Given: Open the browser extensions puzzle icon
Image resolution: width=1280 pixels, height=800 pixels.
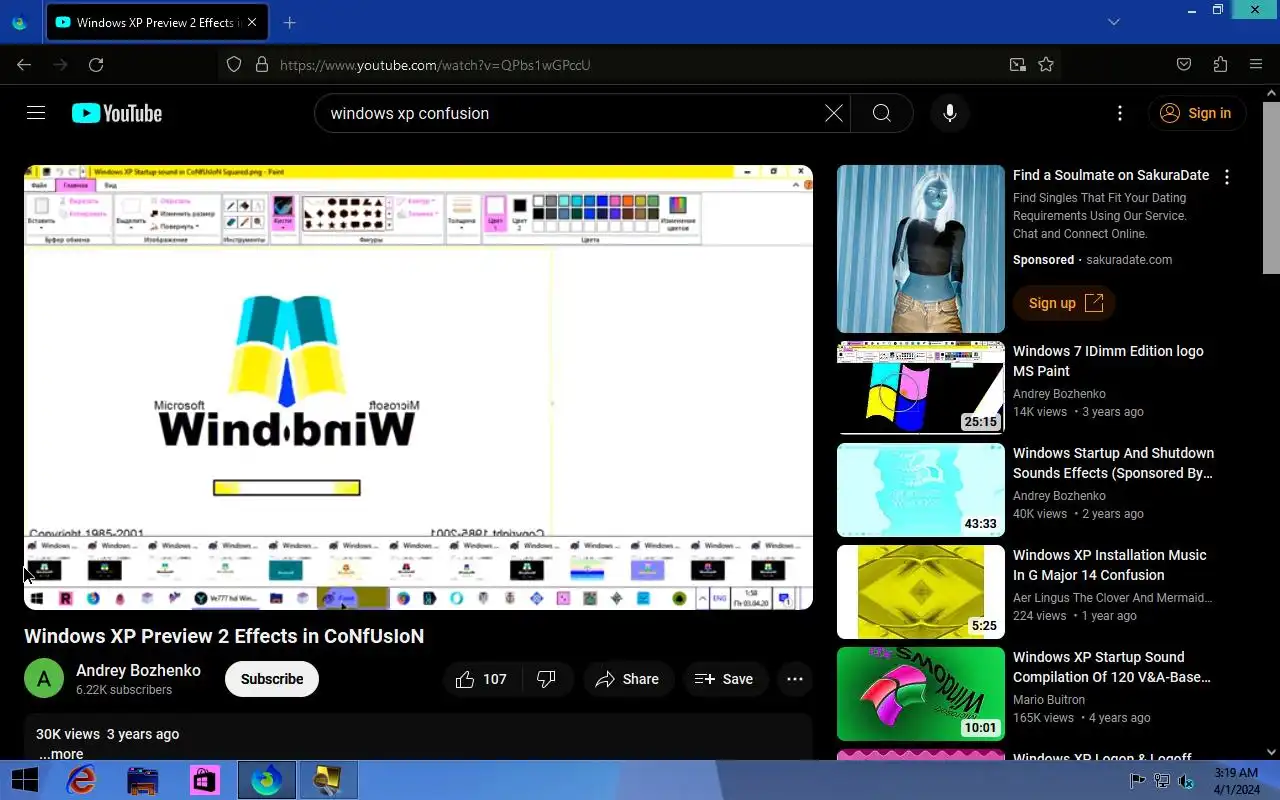Looking at the screenshot, I should coord(1220,64).
